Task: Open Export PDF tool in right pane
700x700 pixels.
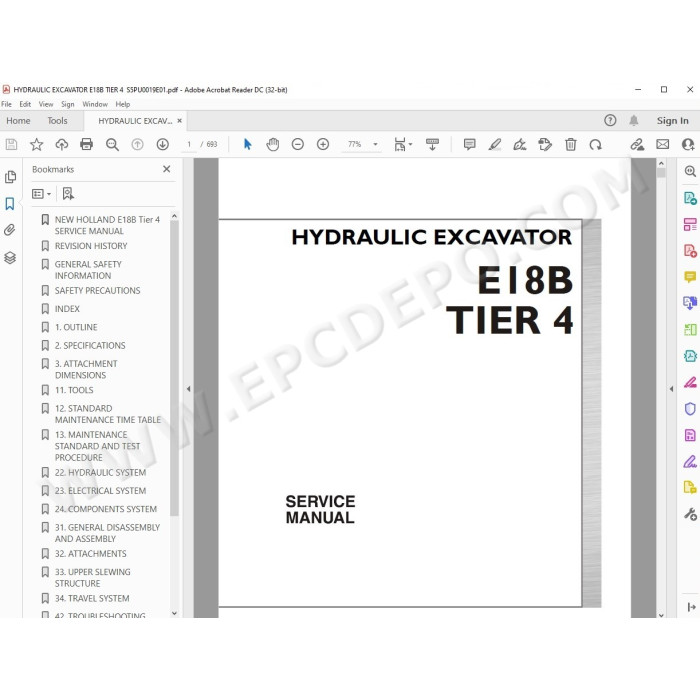Action: [690, 198]
